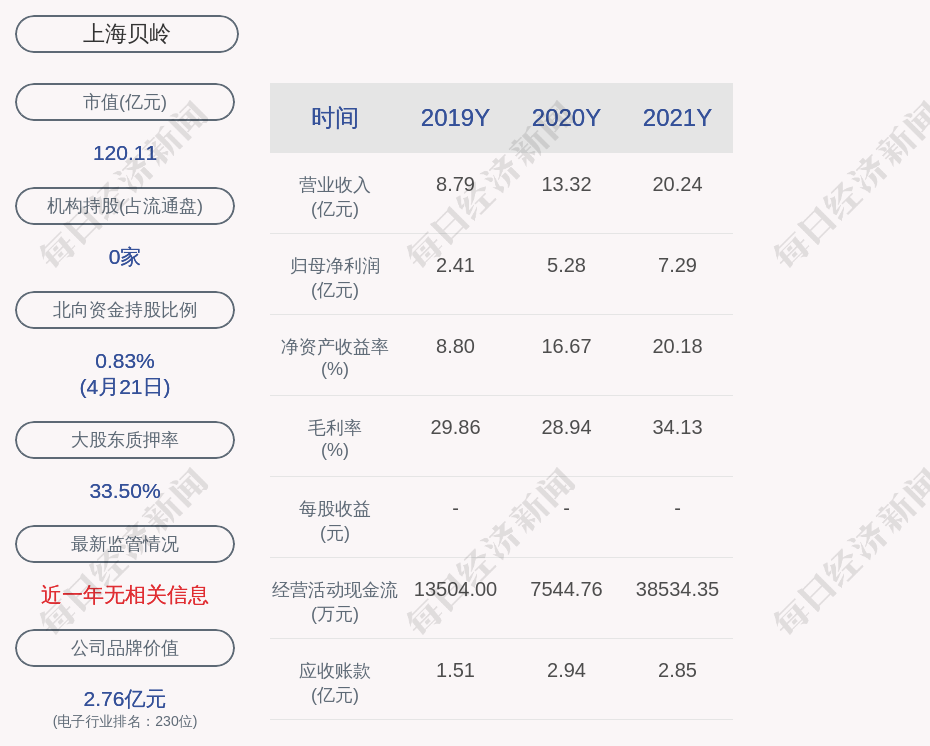Viewport: 930px width, 746px height.
Task: Click the 2019Y cash flow value 13504.00
Action: [x=455, y=589]
